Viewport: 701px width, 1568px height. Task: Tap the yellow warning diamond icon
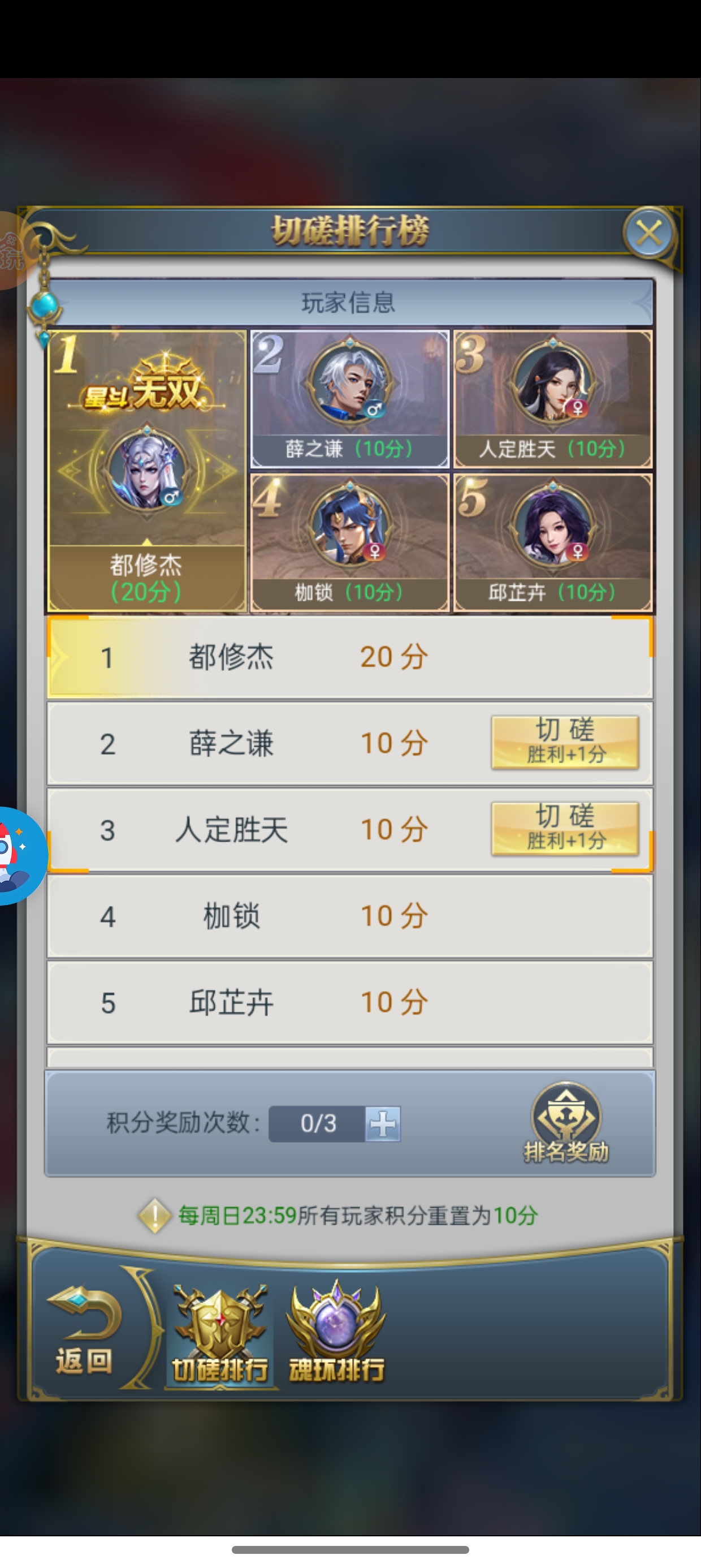[x=154, y=1216]
